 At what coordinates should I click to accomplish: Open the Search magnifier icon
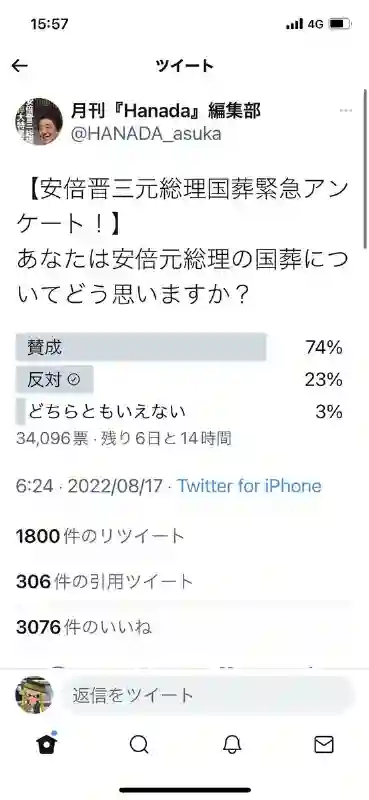139,744
